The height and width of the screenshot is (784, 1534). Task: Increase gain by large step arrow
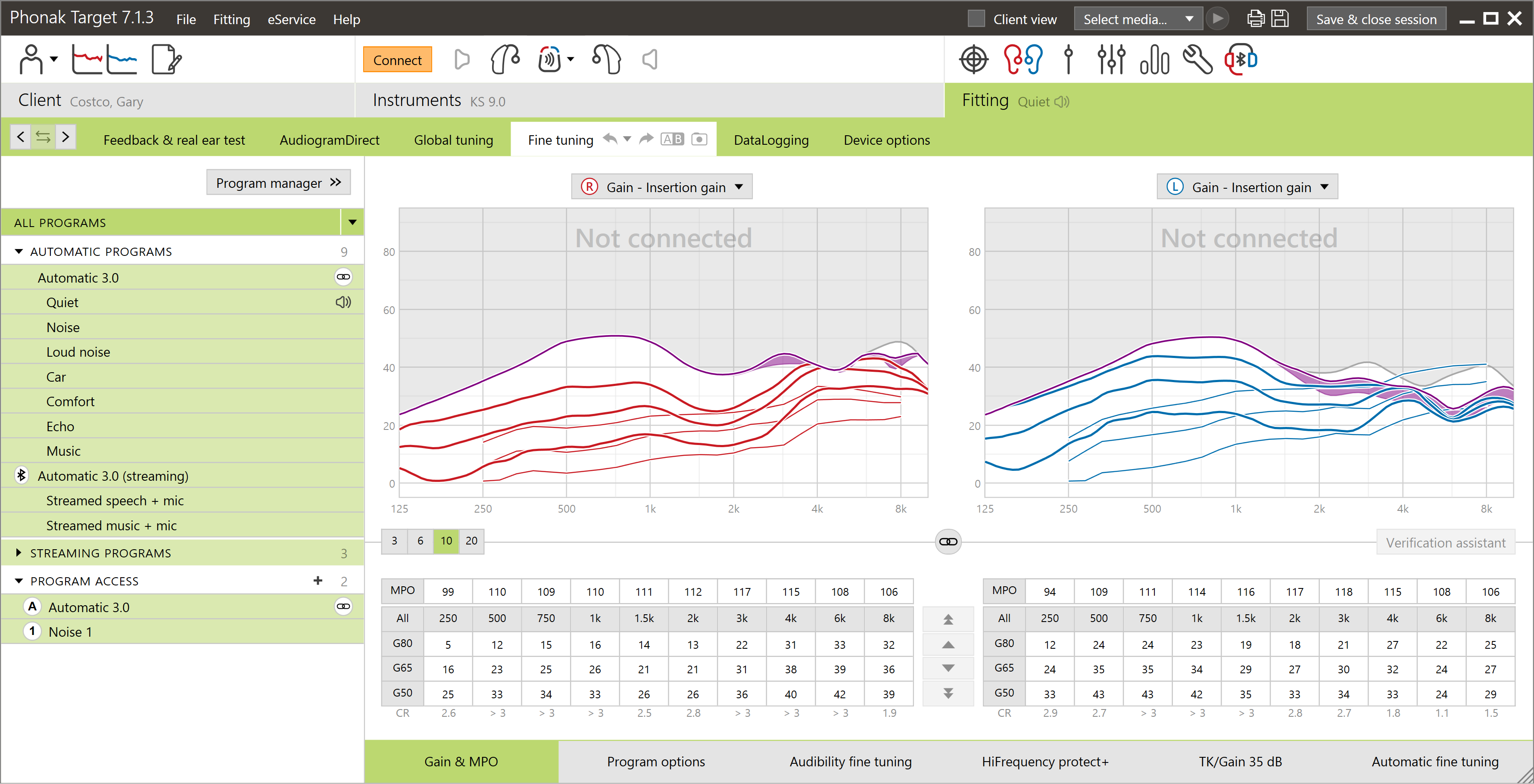coord(948,619)
